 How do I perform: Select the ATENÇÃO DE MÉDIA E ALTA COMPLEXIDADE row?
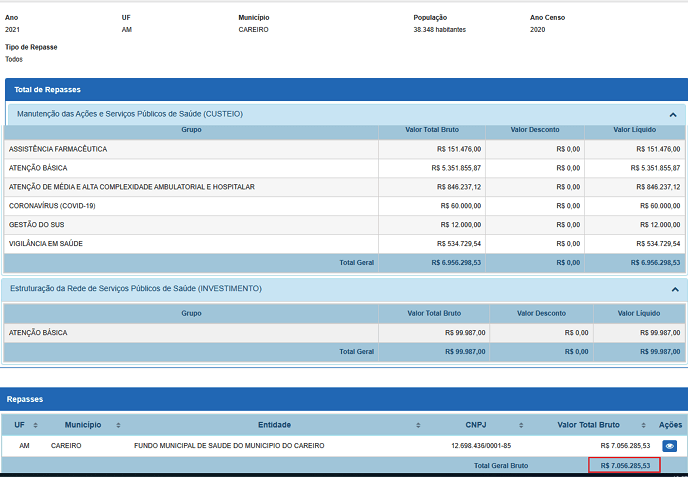point(344,187)
